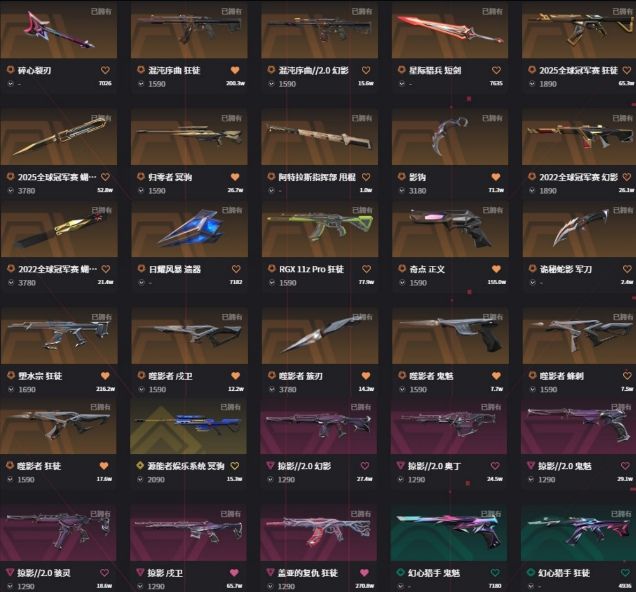Open the 阿特拉斯指挥部 甩棍 skin name
Image resolution: width=636 pixels, height=592 pixels.
click(317, 177)
